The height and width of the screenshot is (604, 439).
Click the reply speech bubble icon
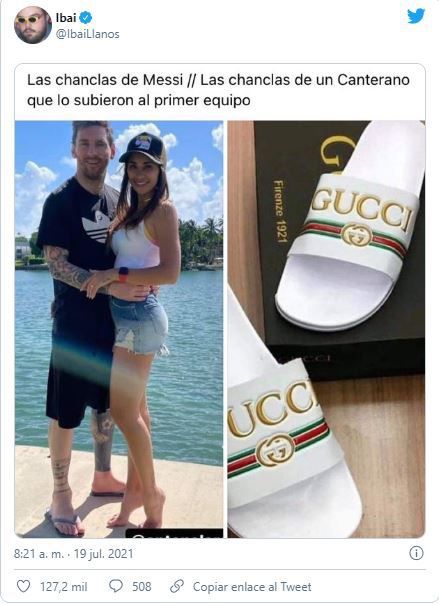(x=116, y=586)
